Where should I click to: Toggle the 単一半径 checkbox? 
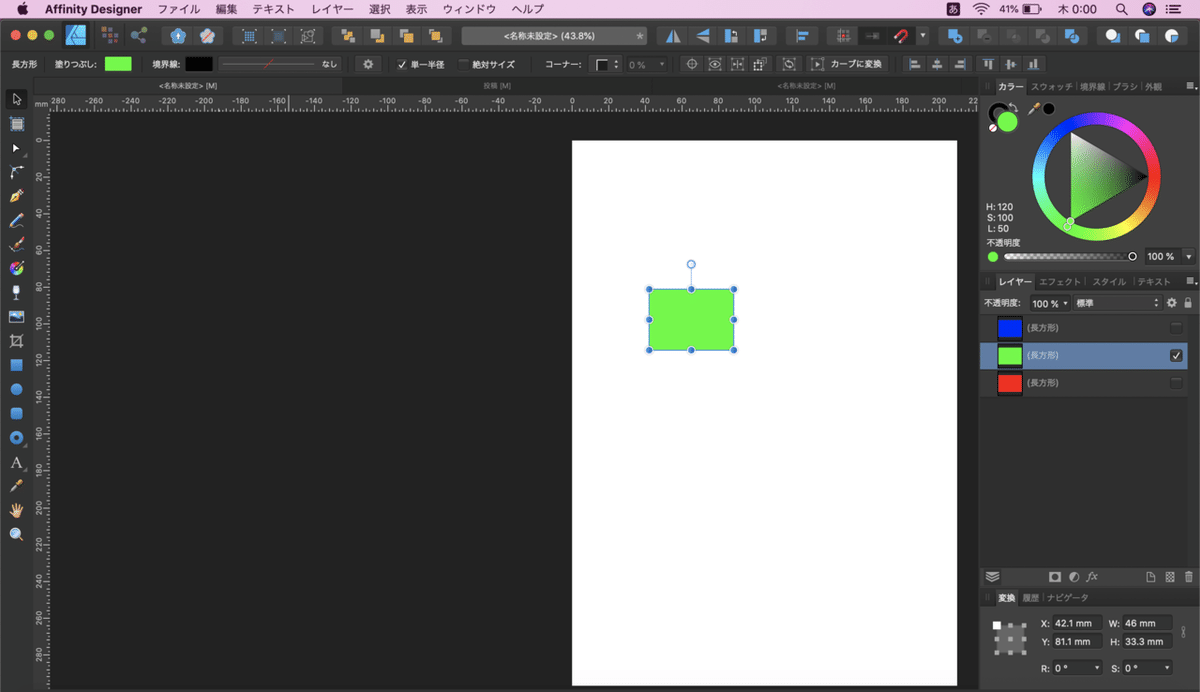click(x=402, y=64)
